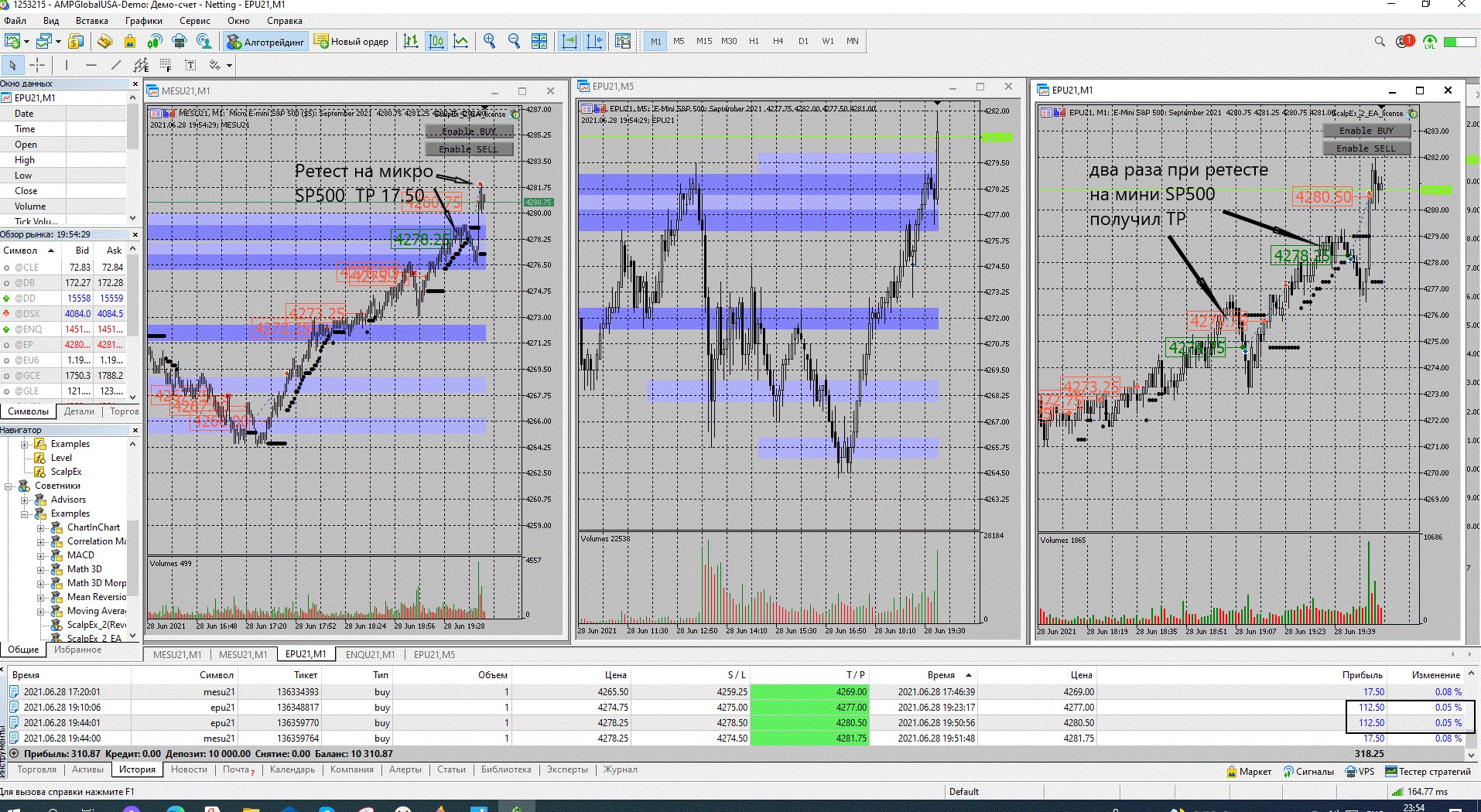1481x812 pixels.
Task: Select the M5 timeframe
Action: (x=679, y=41)
